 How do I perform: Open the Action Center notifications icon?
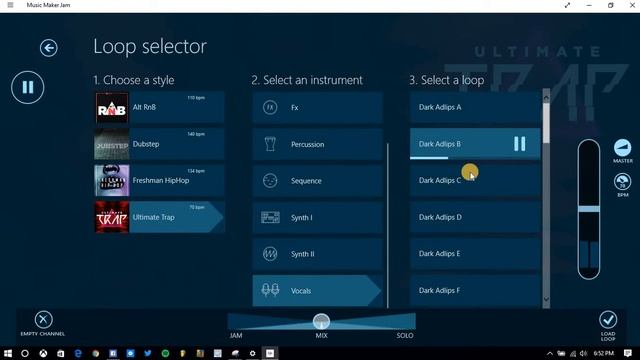click(x=628, y=353)
